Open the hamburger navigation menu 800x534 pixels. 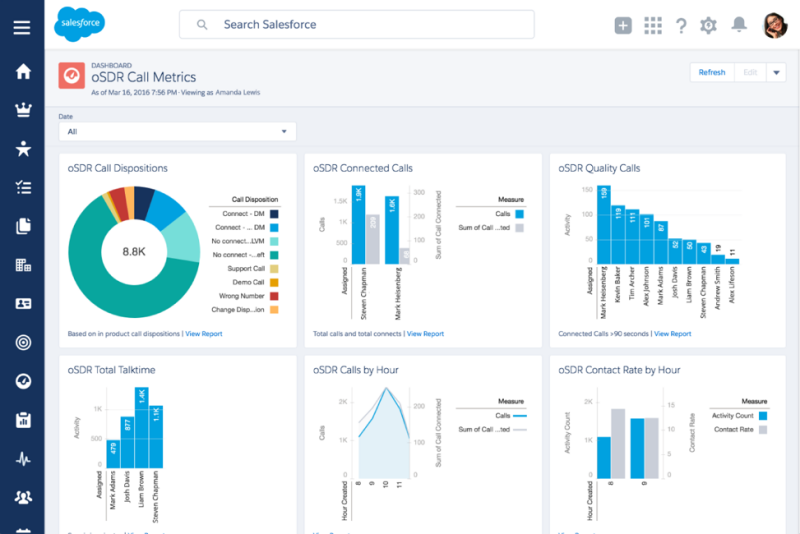point(22,27)
